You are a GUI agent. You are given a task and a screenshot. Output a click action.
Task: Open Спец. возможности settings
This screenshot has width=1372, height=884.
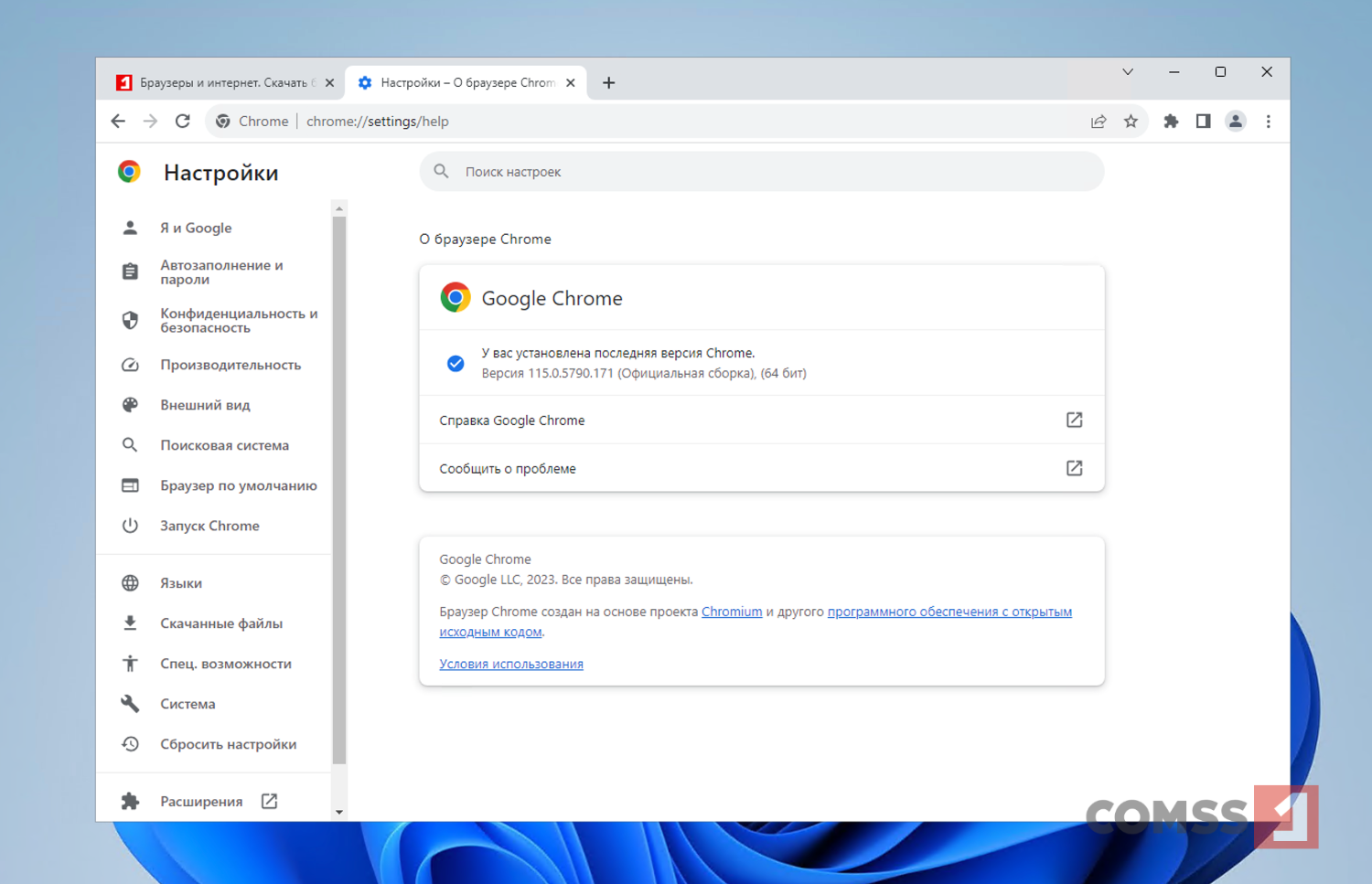tap(214, 663)
